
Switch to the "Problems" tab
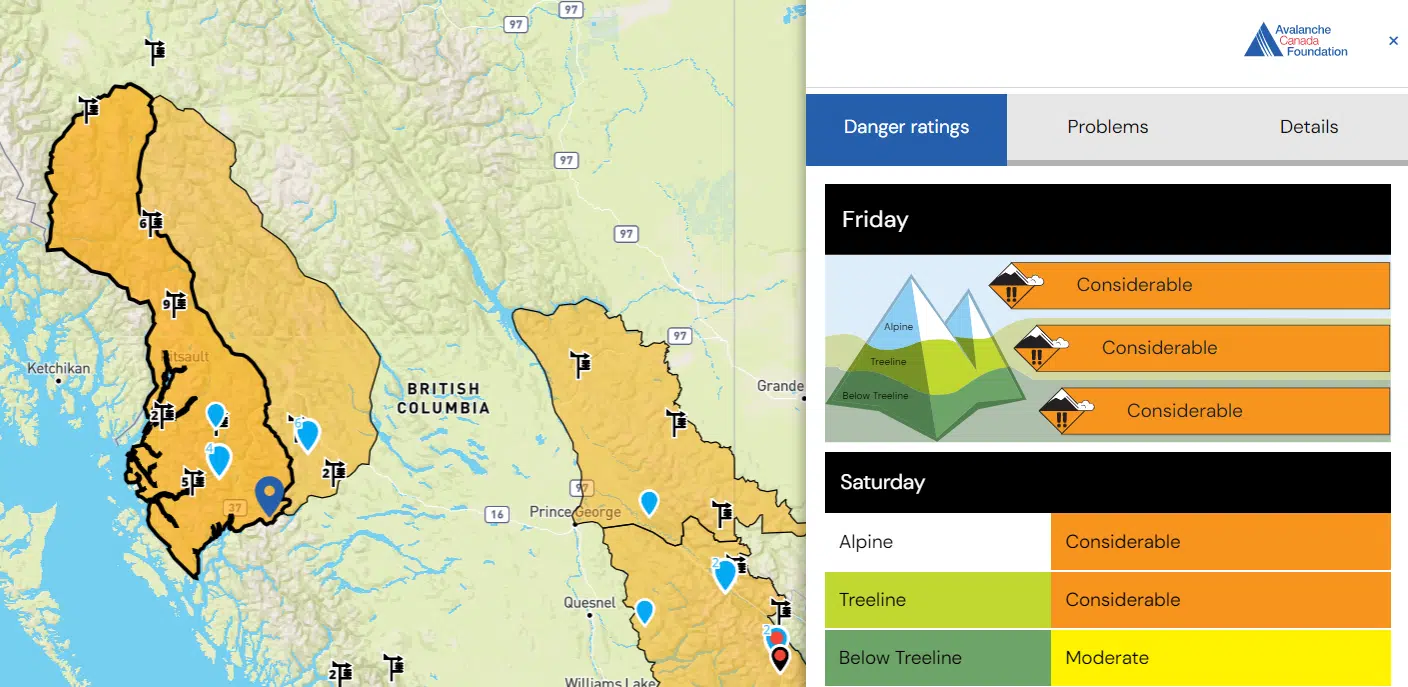click(x=1107, y=127)
